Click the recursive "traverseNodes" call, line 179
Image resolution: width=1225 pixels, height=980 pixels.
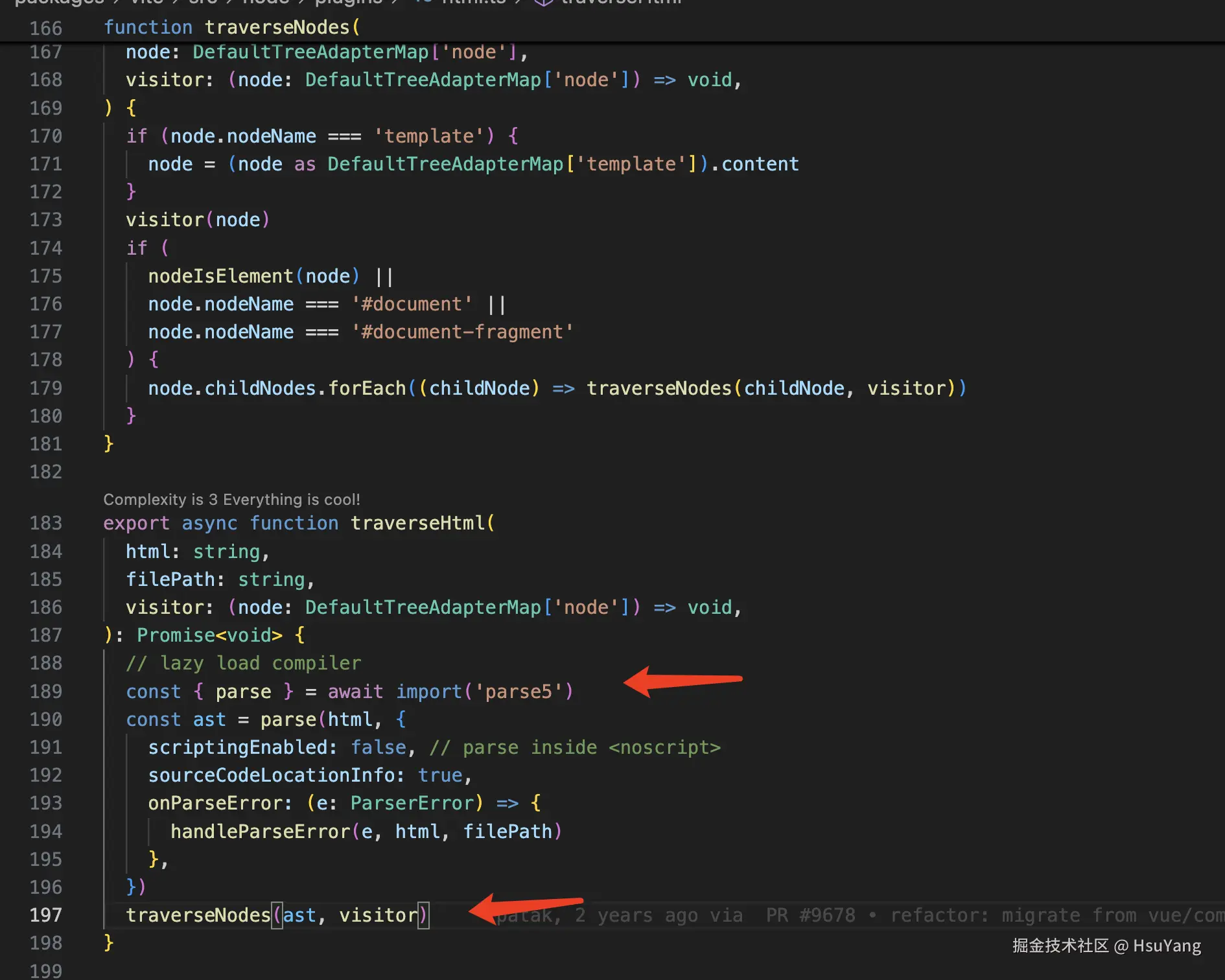[x=659, y=388]
